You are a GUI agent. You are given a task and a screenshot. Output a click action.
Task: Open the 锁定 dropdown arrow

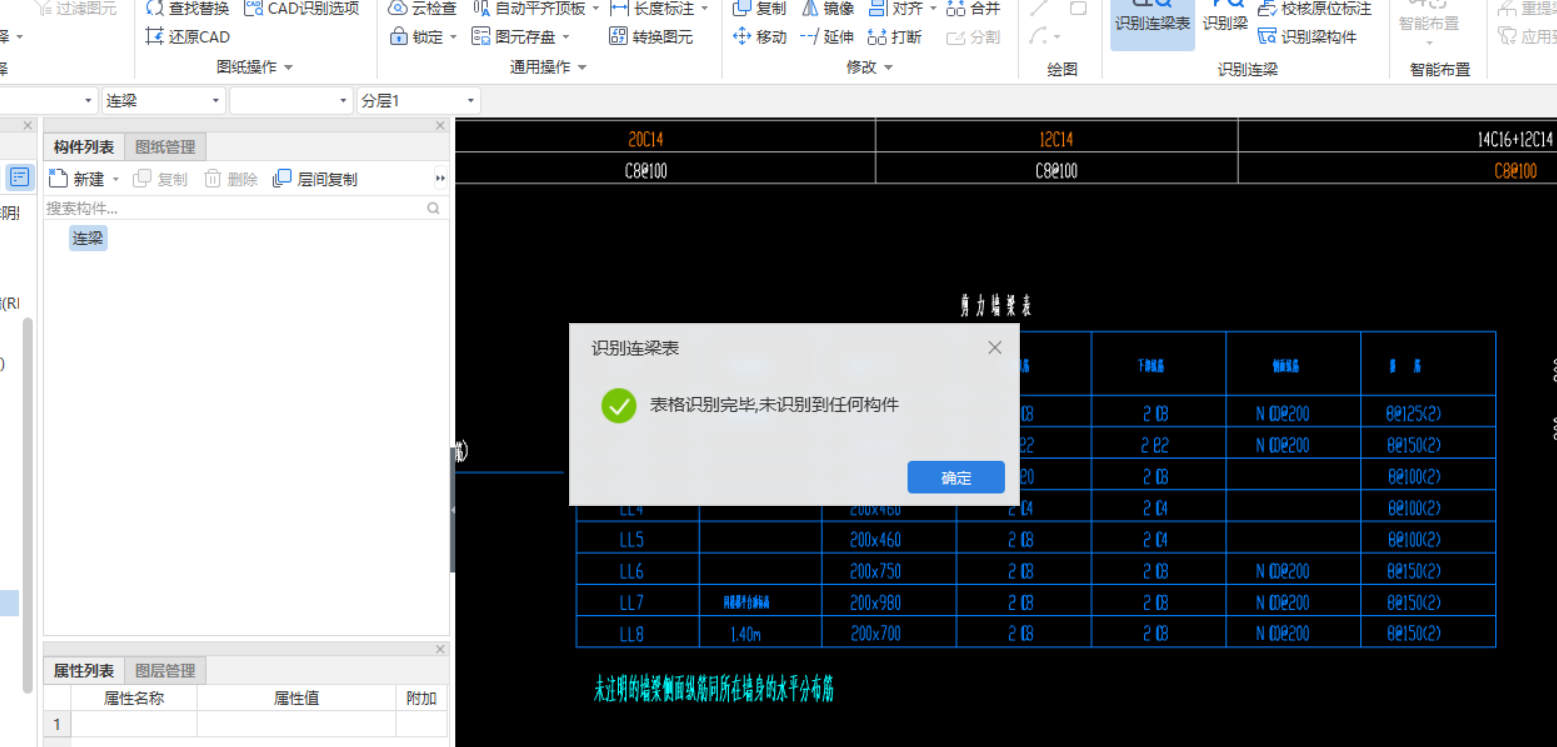[x=452, y=37]
